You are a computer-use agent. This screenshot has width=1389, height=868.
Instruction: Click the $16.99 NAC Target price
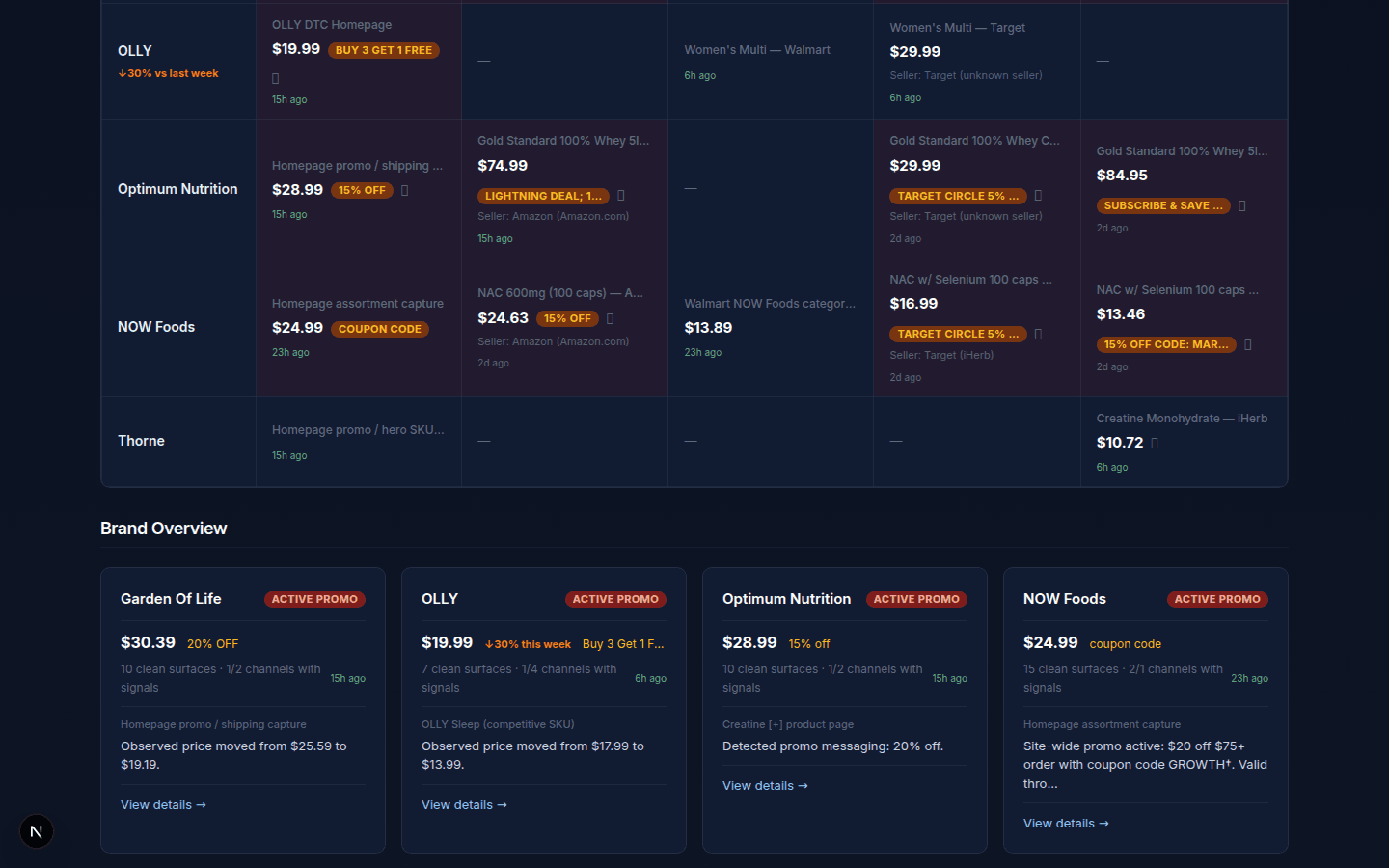point(913,304)
